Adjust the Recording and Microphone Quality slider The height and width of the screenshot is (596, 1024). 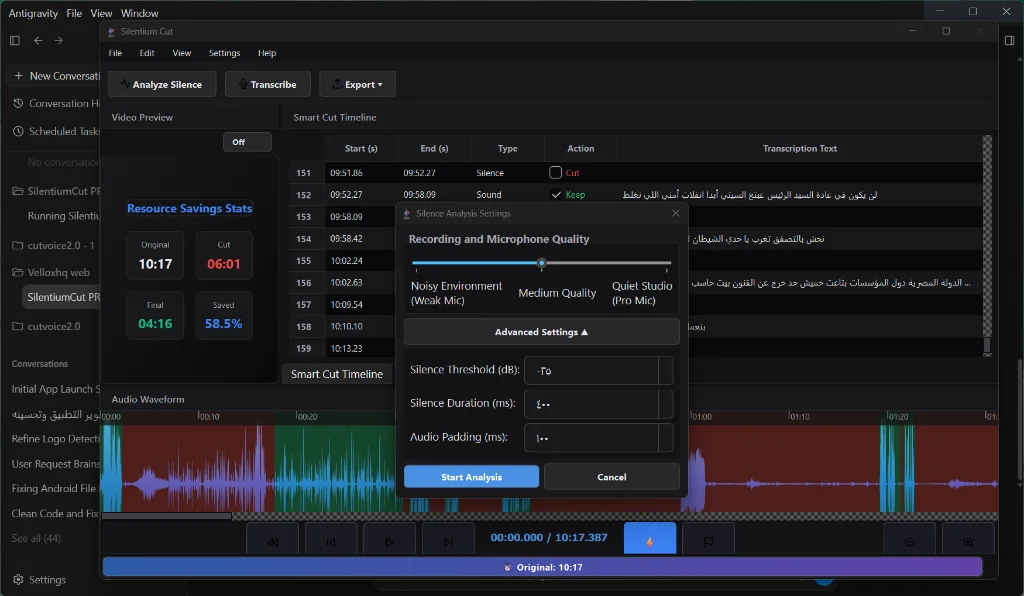pyautogui.click(x=541, y=263)
